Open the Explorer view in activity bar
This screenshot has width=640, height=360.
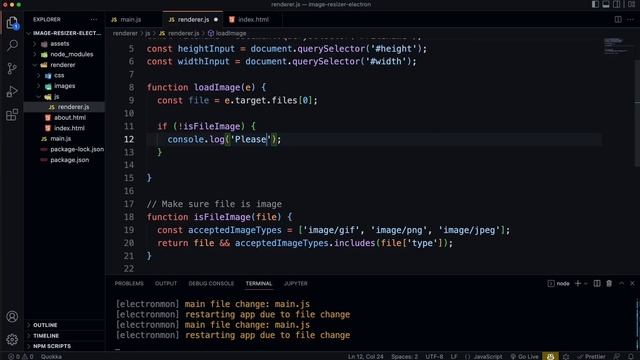(12, 23)
